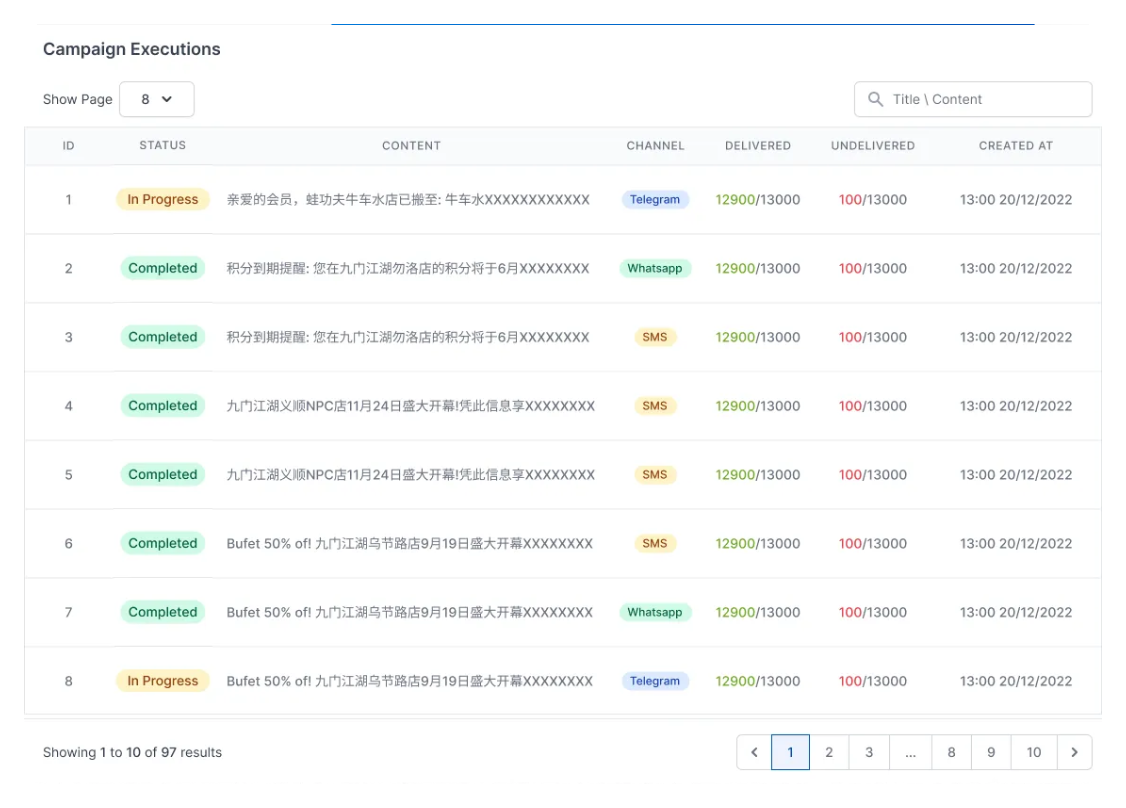Go to page 10
Image resolution: width=1126 pixels, height=808 pixels.
[1033, 752]
